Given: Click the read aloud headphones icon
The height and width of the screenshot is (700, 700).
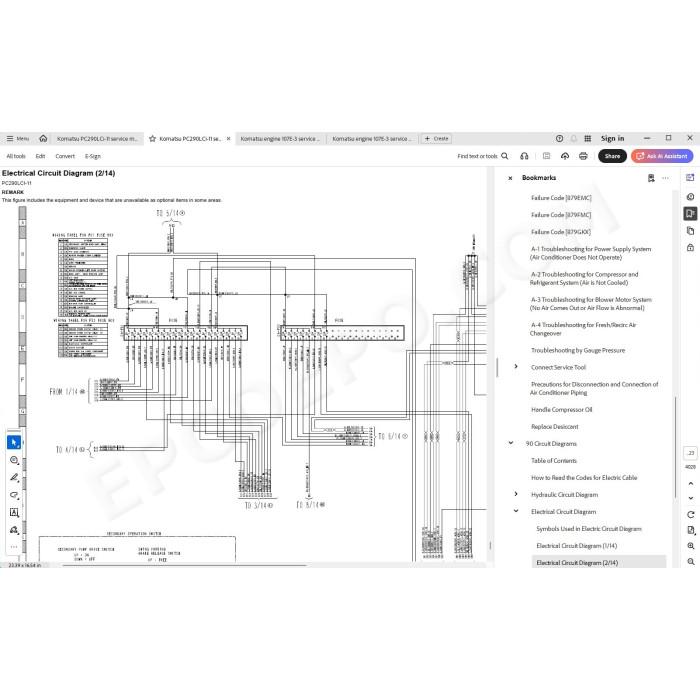Looking at the screenshot, I should coord(524,156).
